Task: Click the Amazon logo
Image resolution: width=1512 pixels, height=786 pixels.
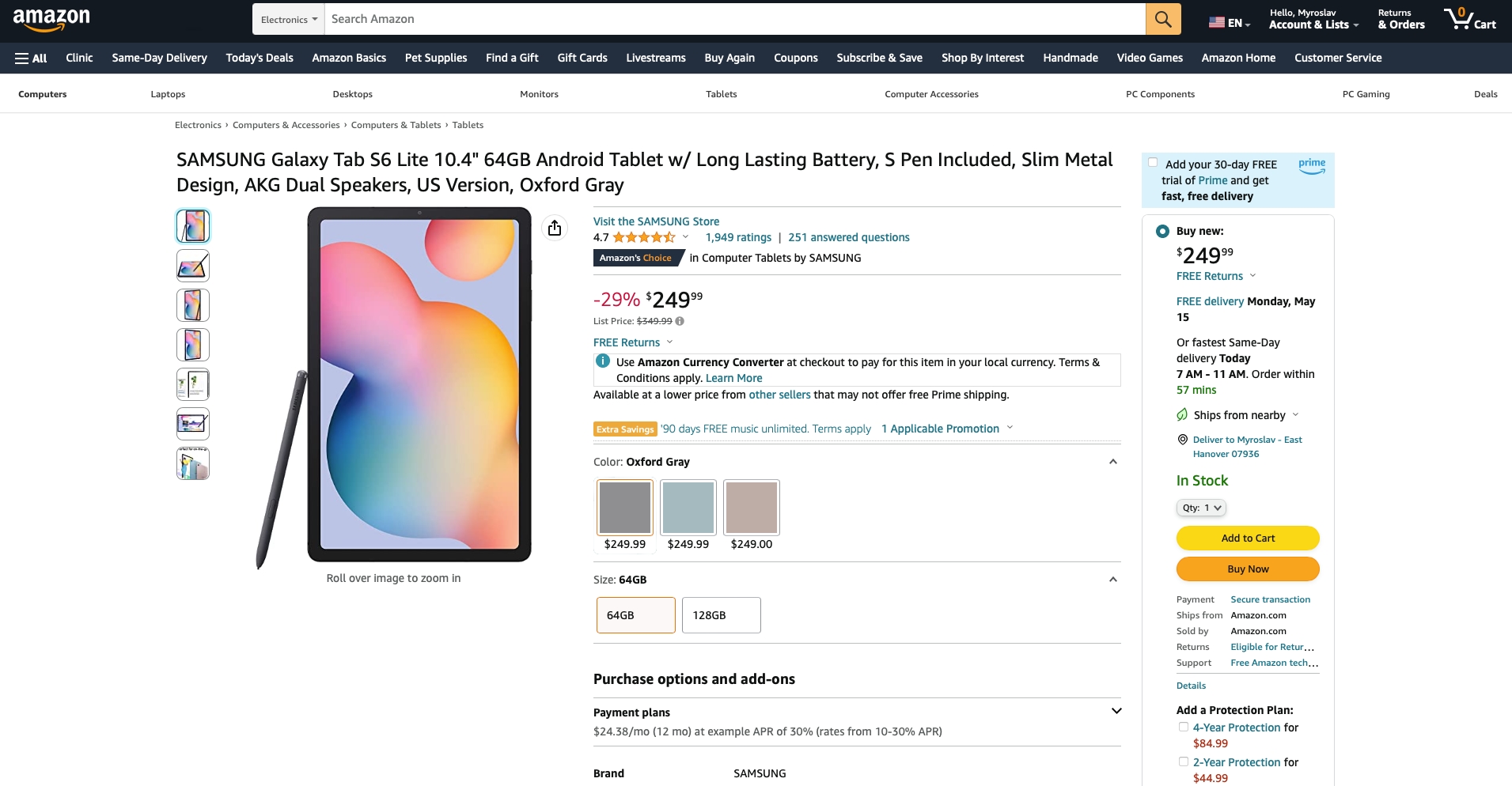Action: [51, 20]
